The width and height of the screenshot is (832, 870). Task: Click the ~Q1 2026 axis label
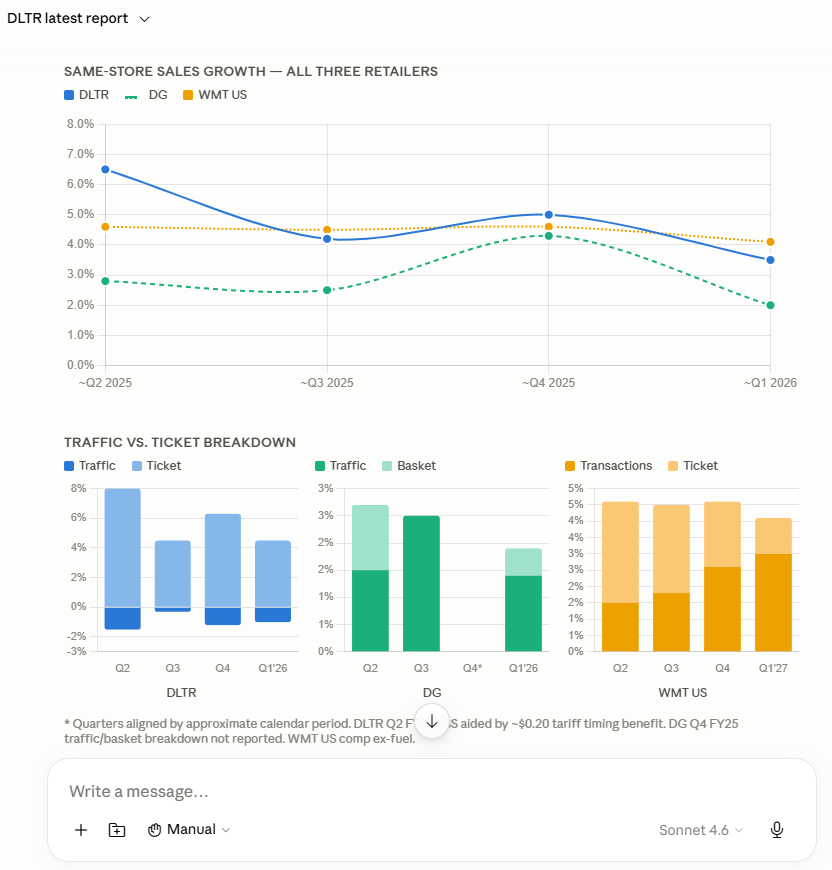pos(770,383)
